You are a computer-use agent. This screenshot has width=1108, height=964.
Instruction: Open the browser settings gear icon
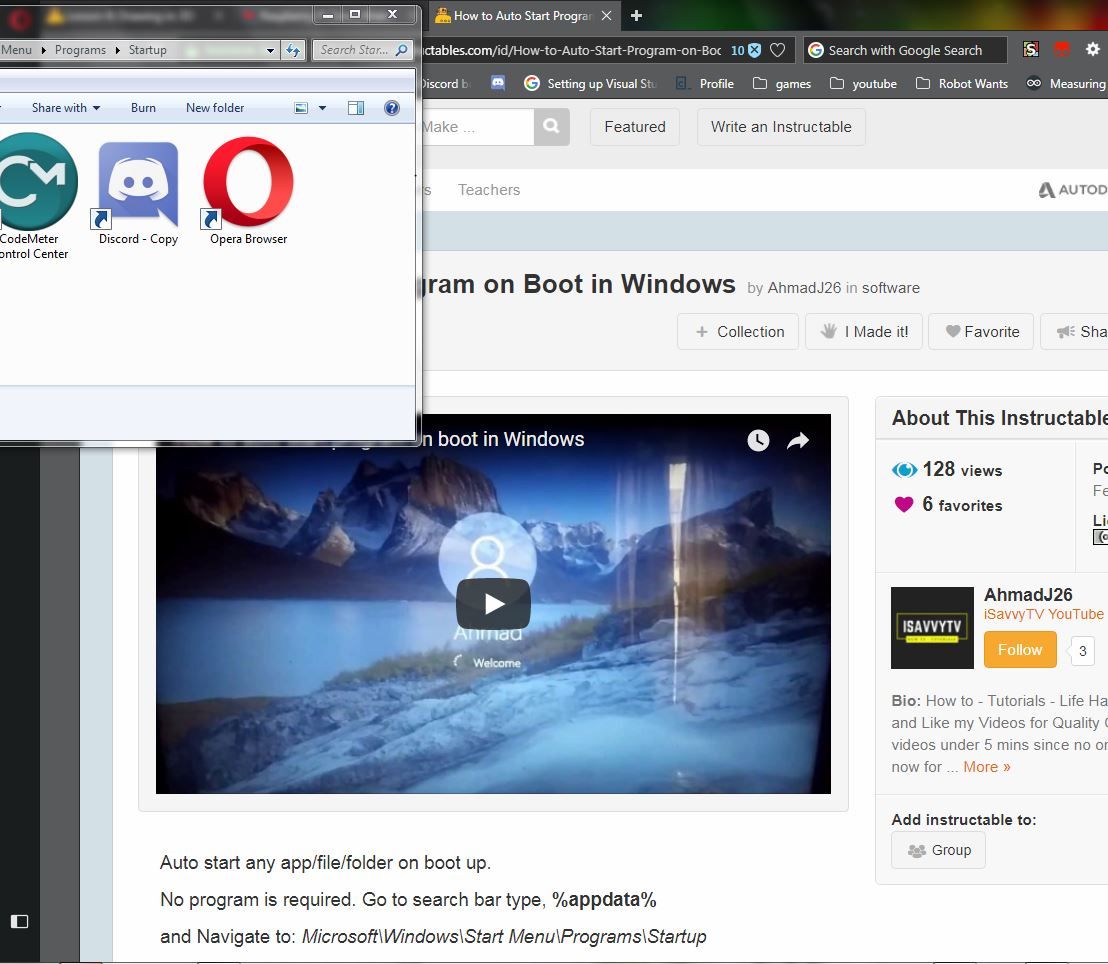(1093, 48)
